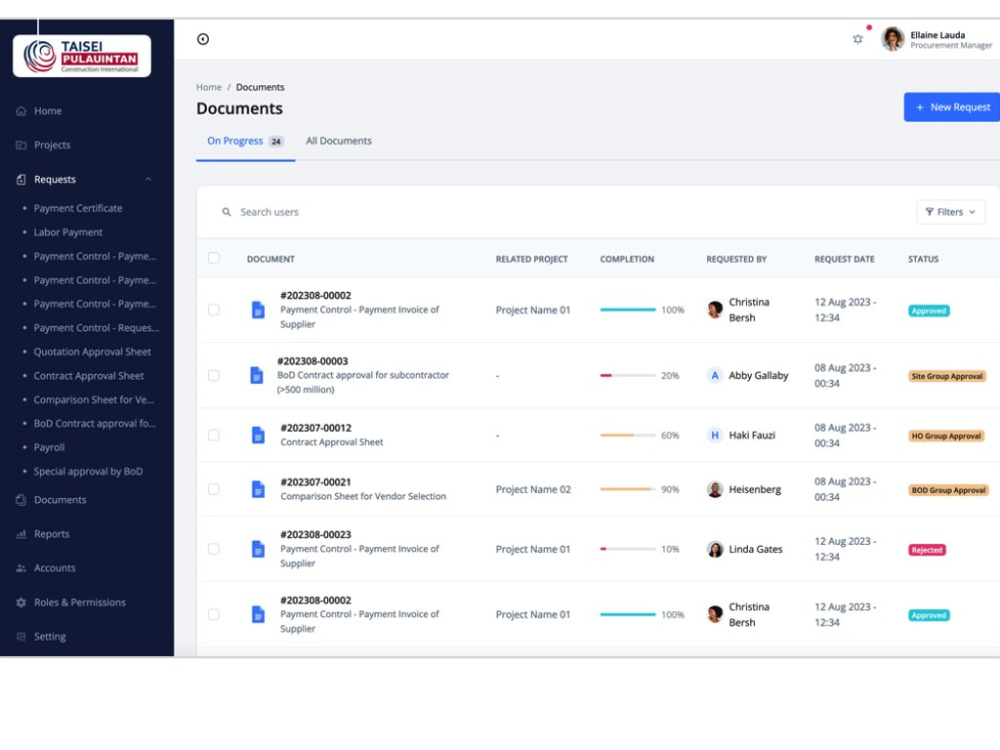Image resolution: width=1000 pixels, height=750 pixels.
Task: Click the HO Group Approval status badge
Action: coord(946,437)
